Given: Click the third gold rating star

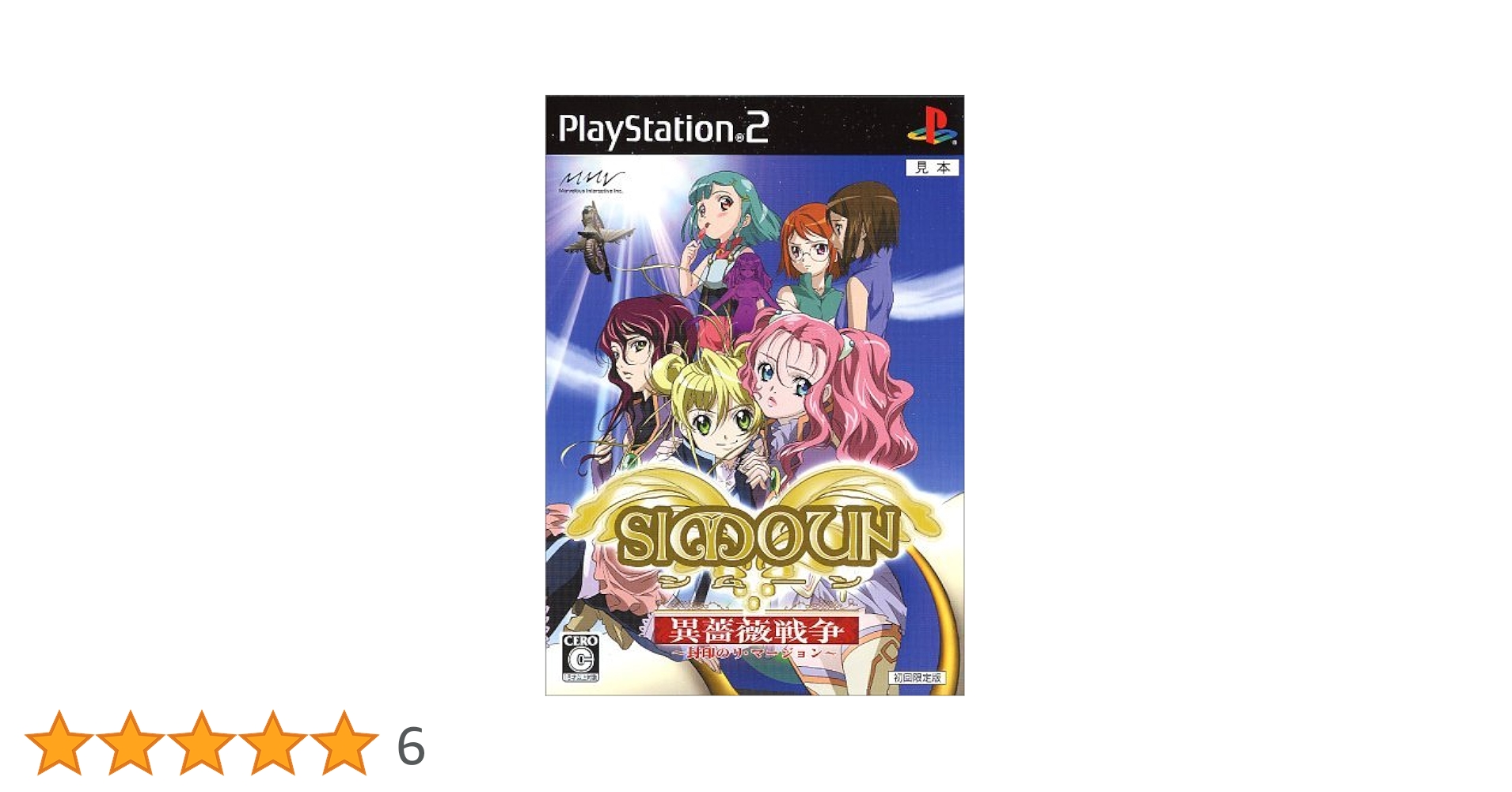Looking at the screenshot, I should [202, 743].
